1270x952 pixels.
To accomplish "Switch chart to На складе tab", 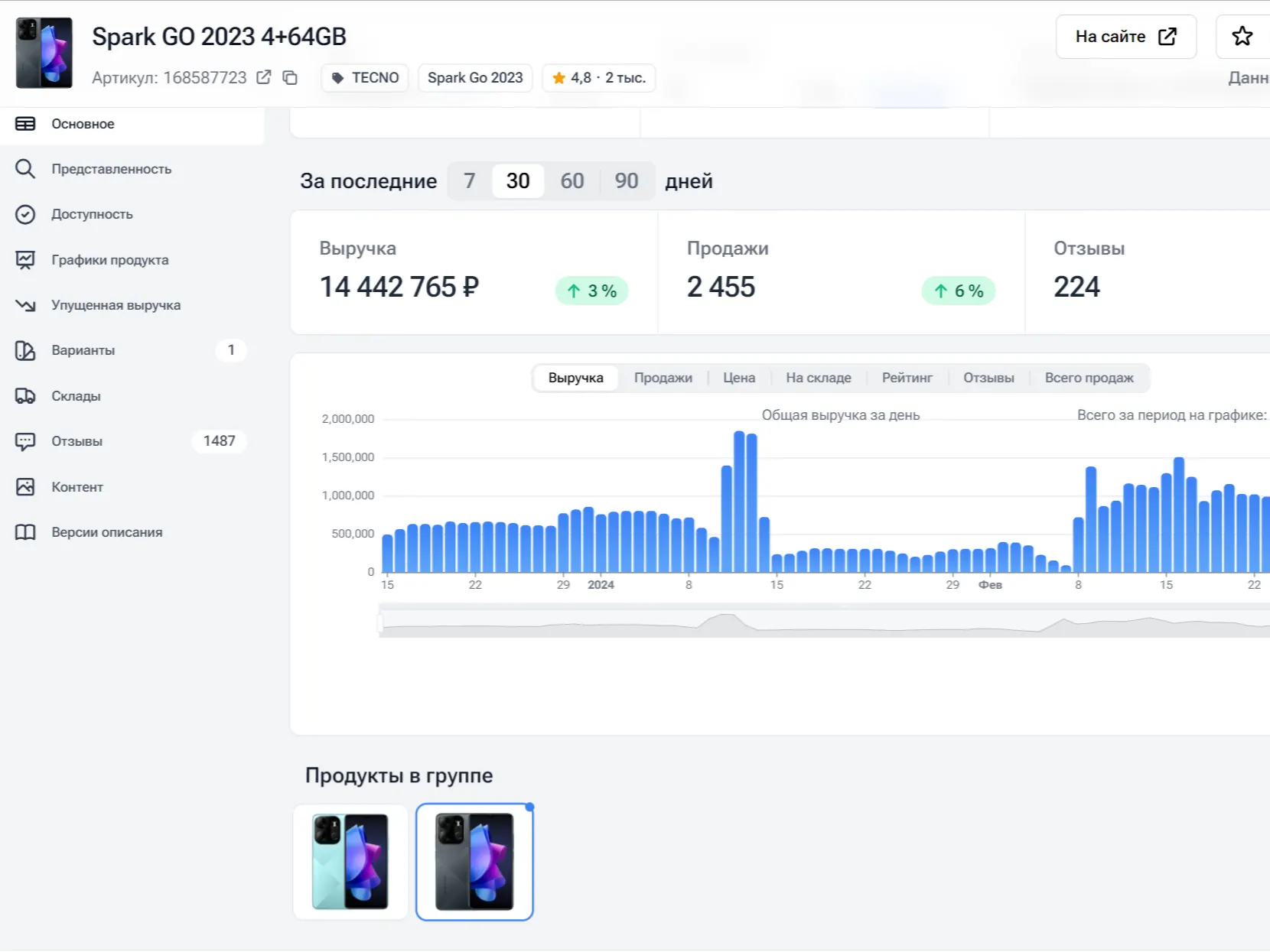I will (819, 378).
